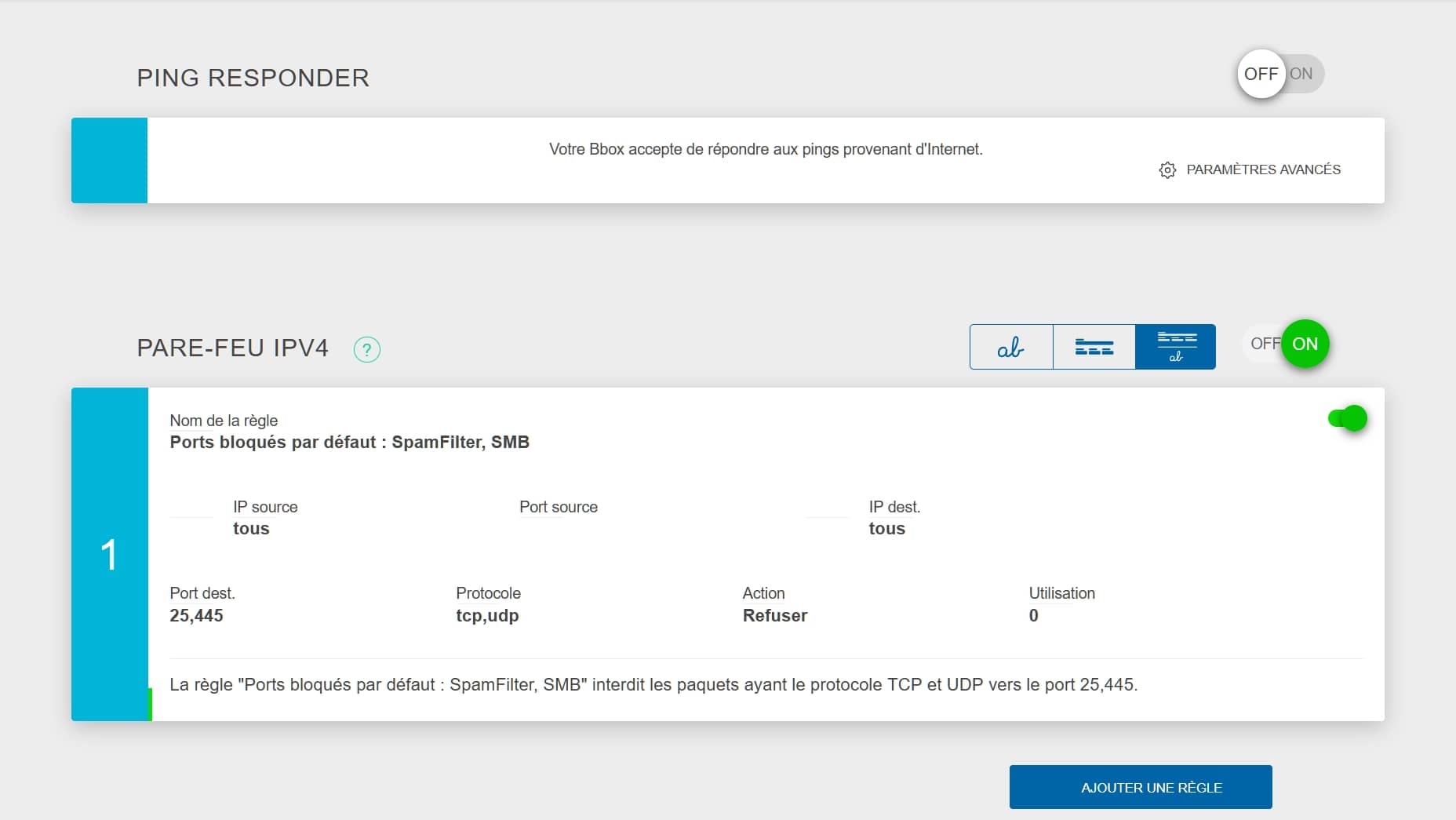Click the gear icon for Paramètres avancés

pyautogui.click(x=1167, y=170)
